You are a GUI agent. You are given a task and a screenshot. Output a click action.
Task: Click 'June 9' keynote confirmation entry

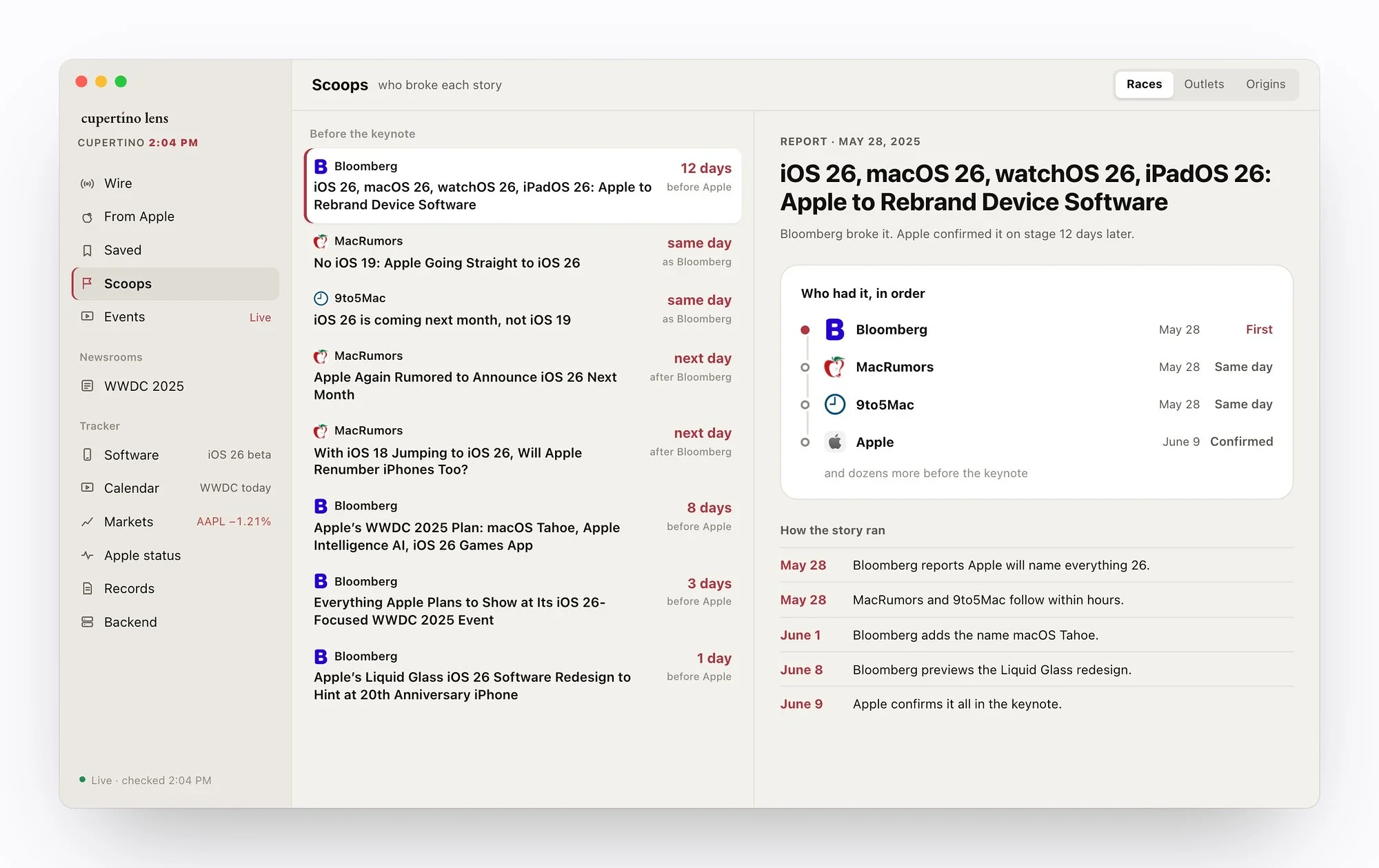(1036, 704)
